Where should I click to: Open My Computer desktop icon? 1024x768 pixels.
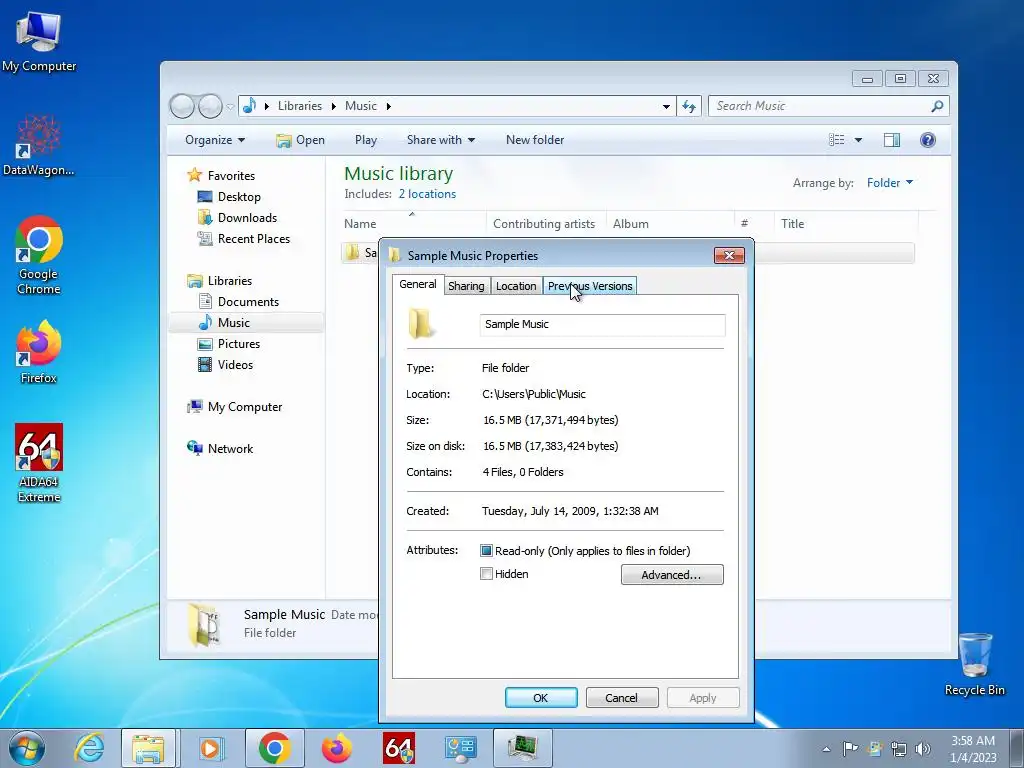[39, 41]
